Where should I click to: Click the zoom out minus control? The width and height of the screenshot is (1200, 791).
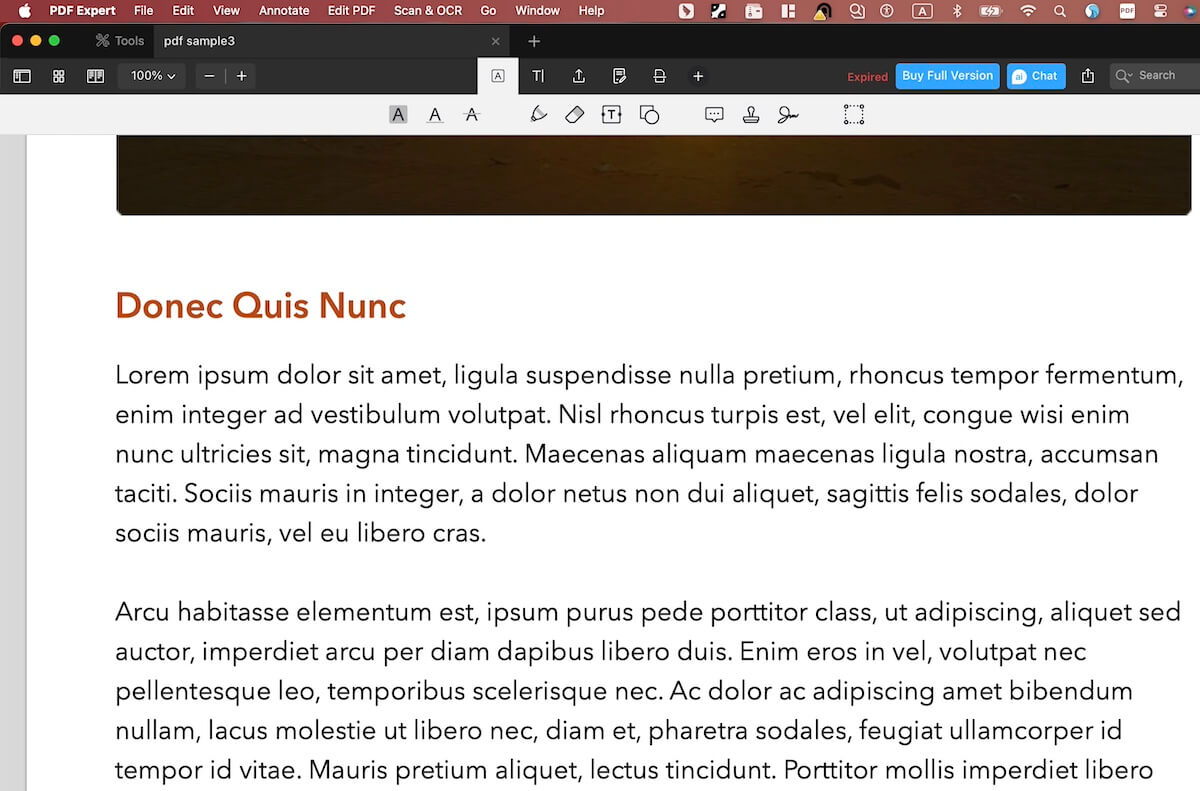coord(209,75)
